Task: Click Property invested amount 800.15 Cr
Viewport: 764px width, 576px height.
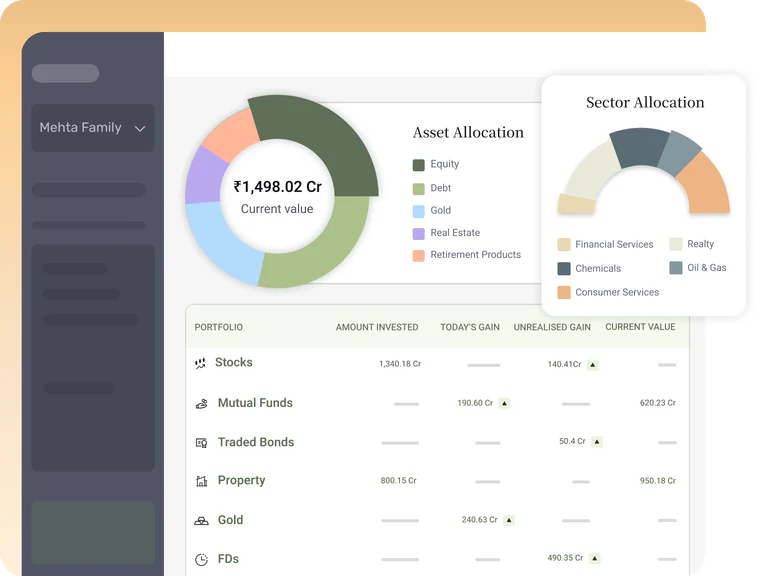Action: (399, 480)
